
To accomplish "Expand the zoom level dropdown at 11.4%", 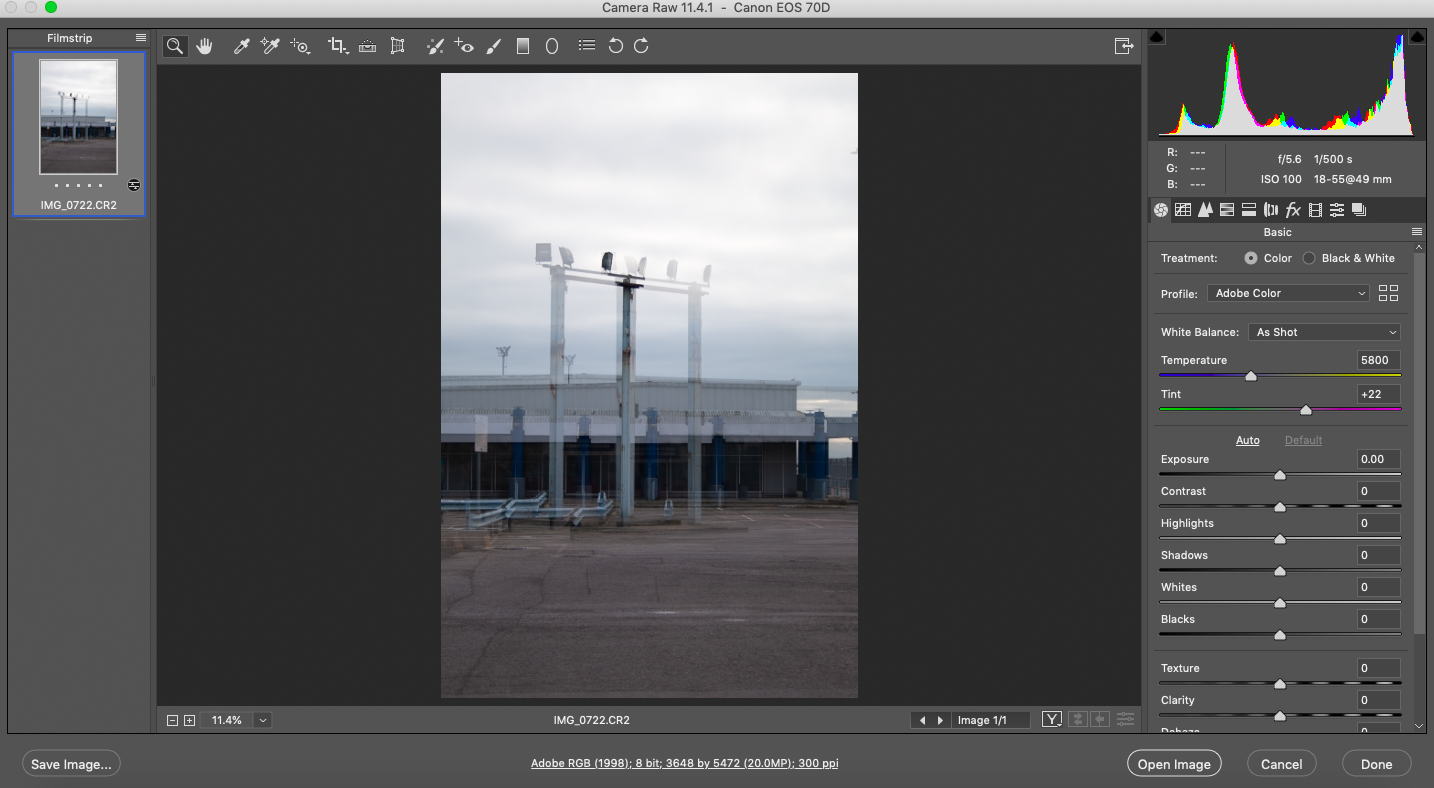I will pyautogui.click(x=263, y=720).
